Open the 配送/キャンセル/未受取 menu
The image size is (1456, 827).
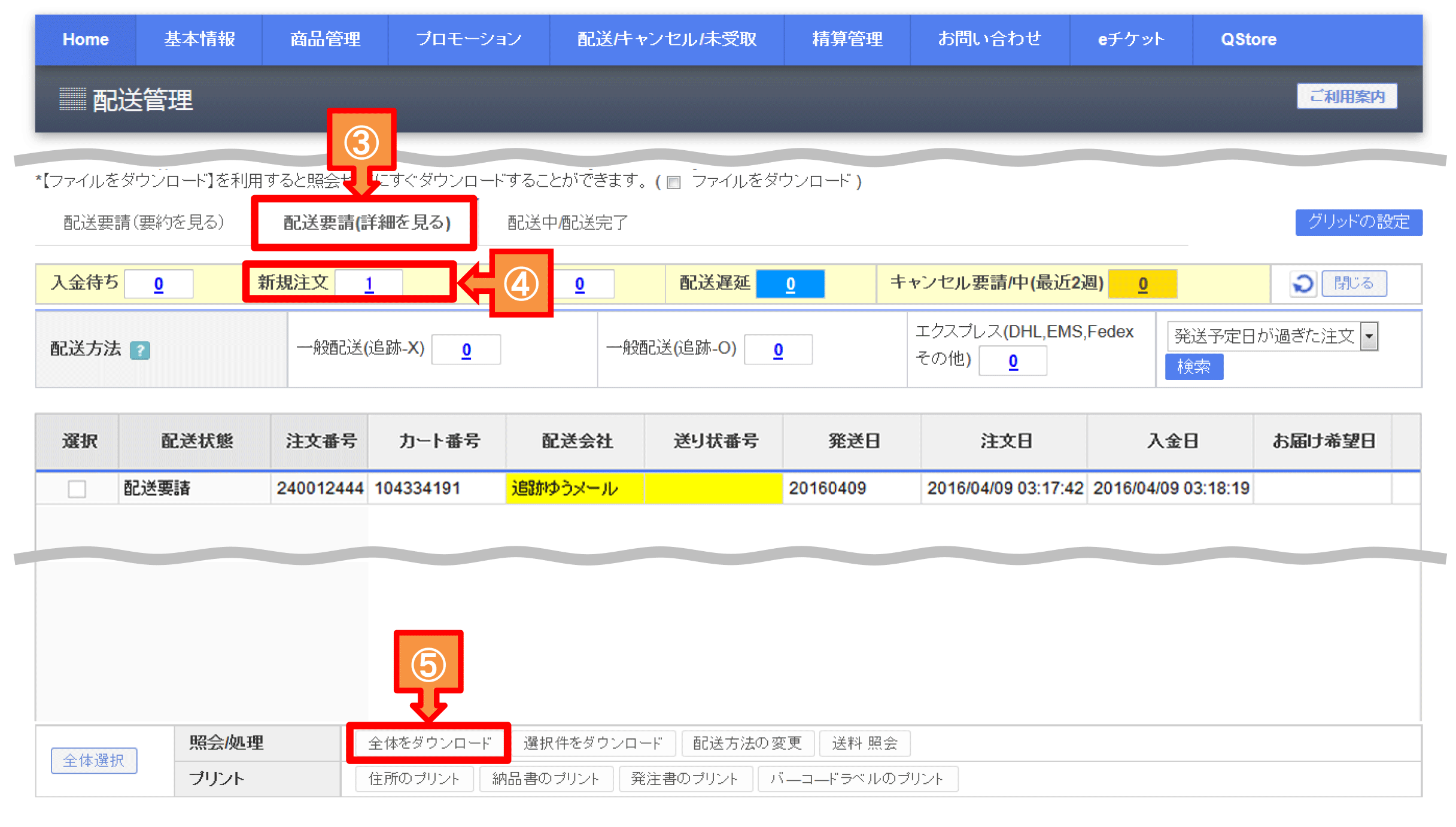(667, 39)
